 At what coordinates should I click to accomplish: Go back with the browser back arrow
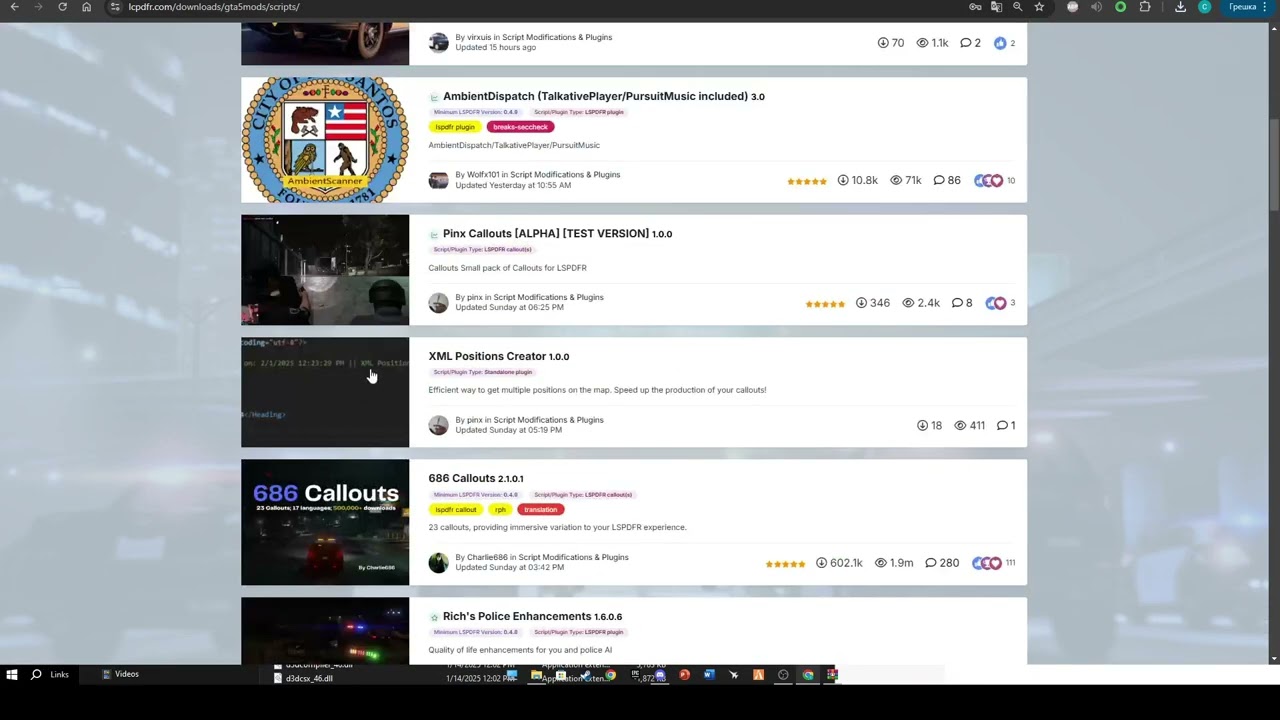(14, 7)
